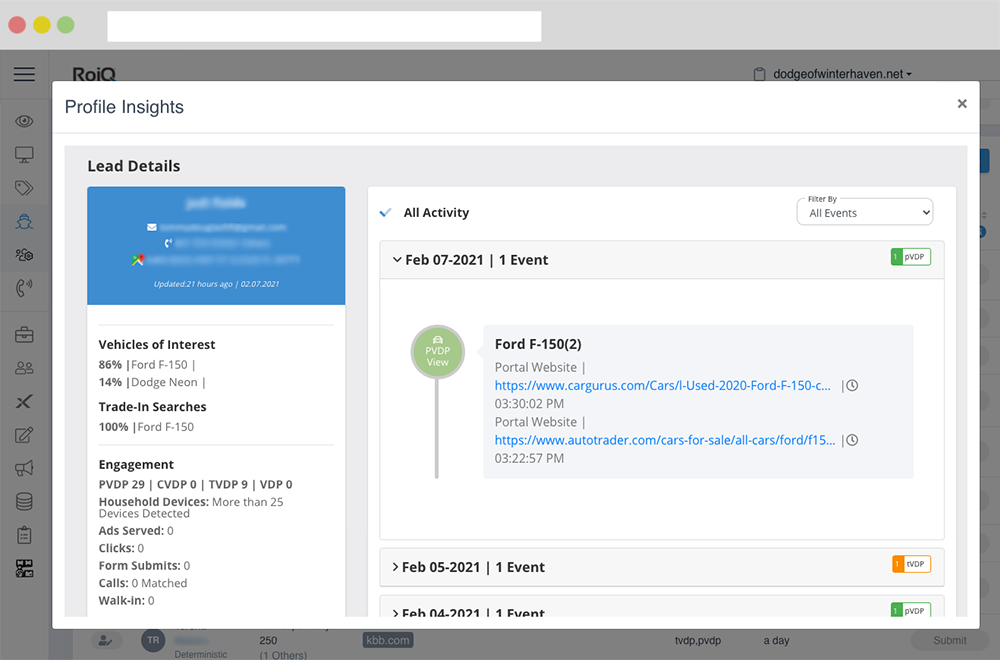The height and width of the screenshot is (660, 1000).
Task: Click the green PVDP View timeline marker
Action: click(x=438, y=352)
